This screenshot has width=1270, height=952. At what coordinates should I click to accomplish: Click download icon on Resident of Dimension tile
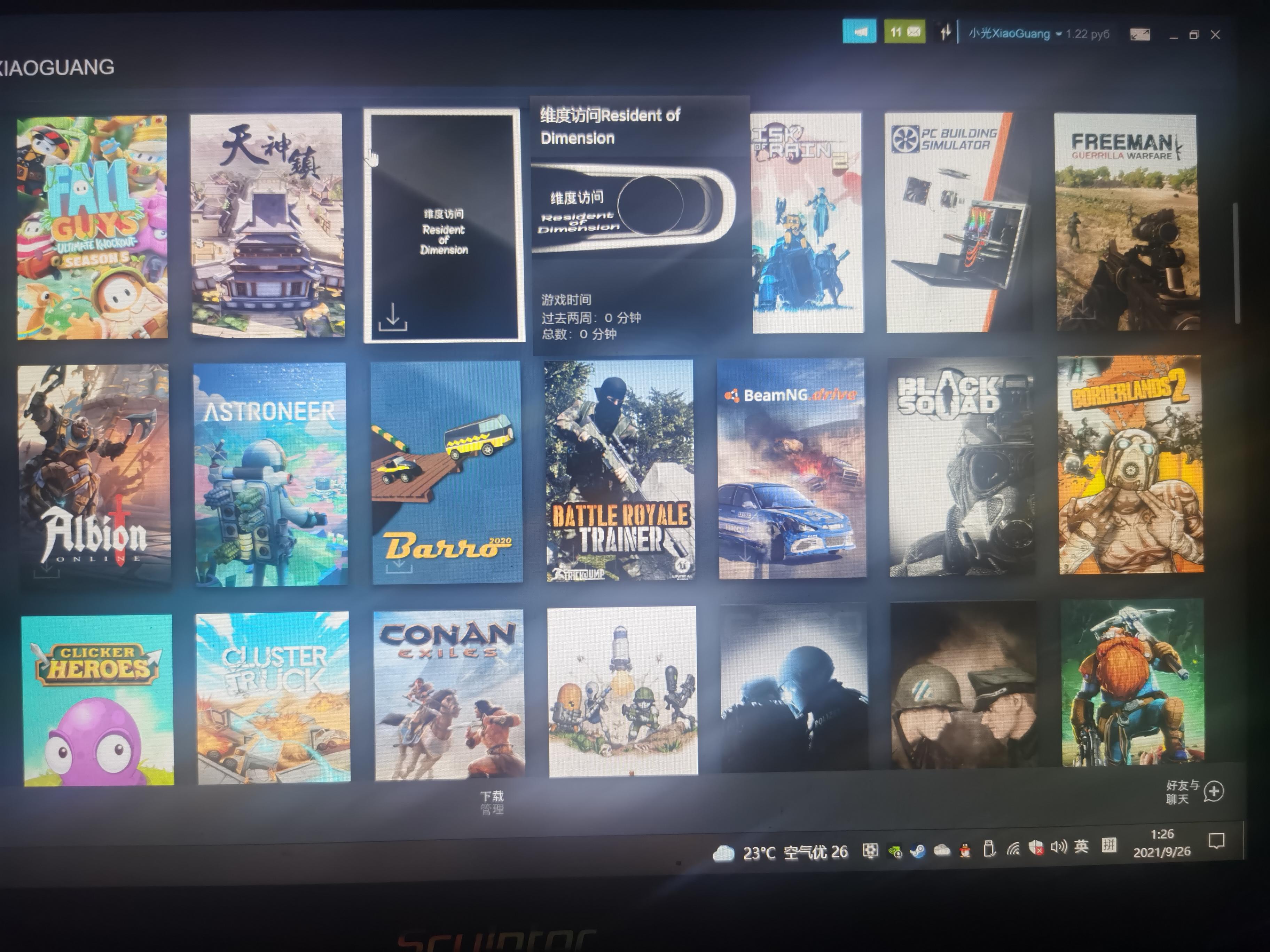[x=393, y=317]
